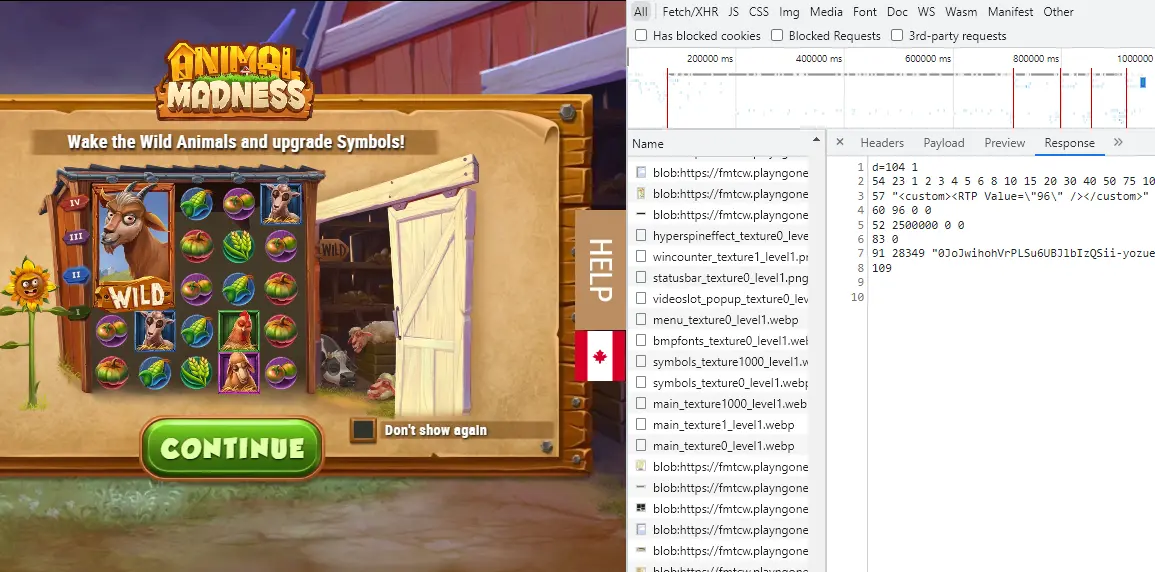
Task: Tick the Don't show again checkbox
Action: pyautogui.click(x=362, y=430)
